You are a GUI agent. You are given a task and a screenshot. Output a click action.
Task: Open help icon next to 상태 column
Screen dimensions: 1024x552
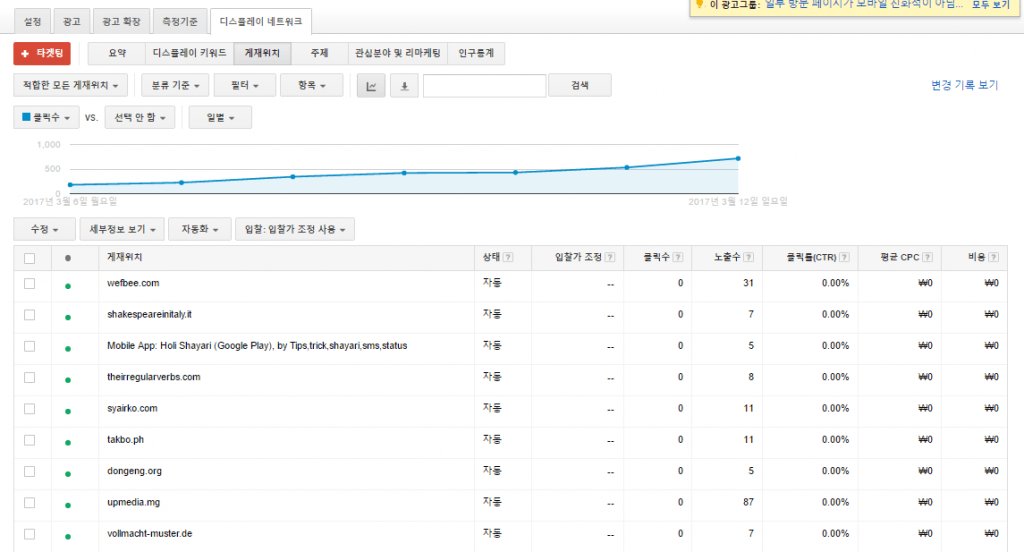(x=508, y=257)
